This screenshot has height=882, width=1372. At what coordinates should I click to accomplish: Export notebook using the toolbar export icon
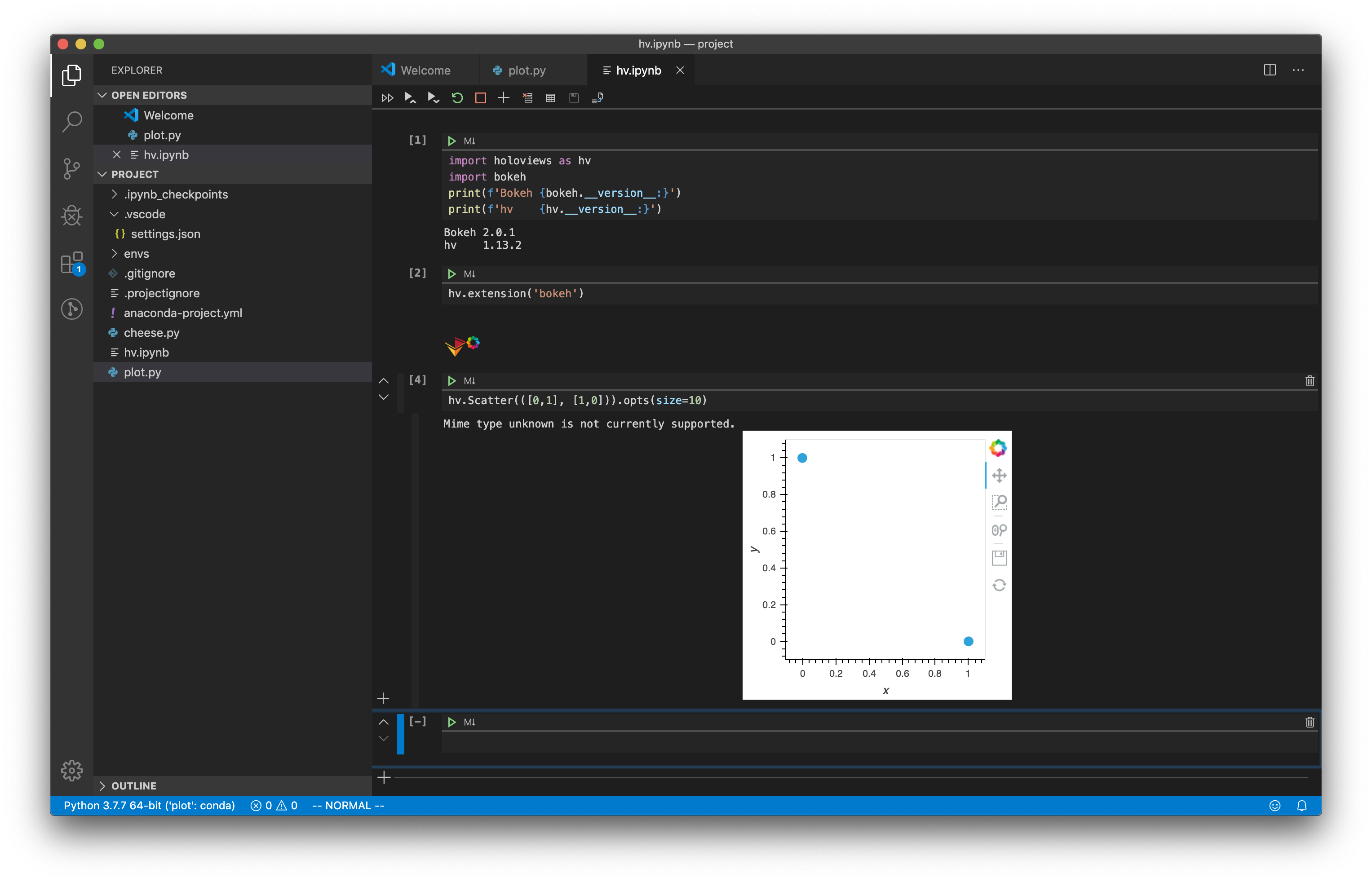coord(597,98)
